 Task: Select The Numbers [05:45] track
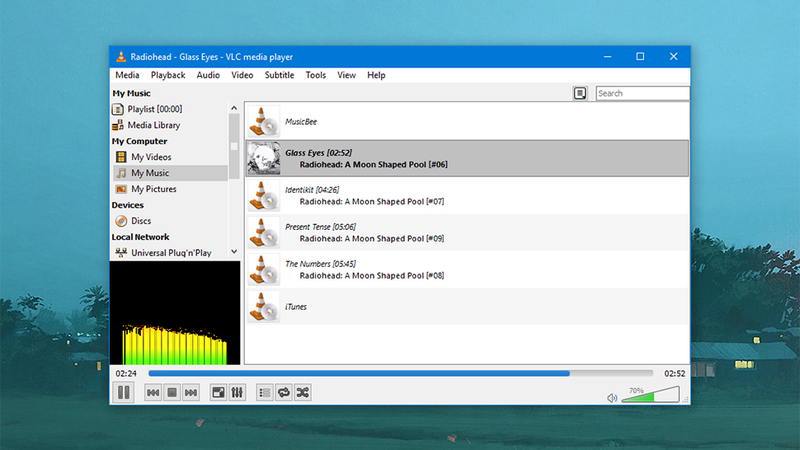(467, 269)
